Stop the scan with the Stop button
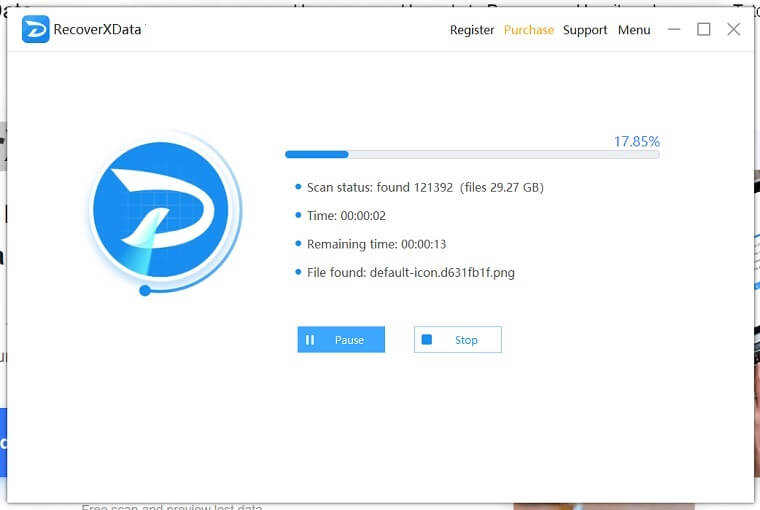Screen dimensions: 760x510 (x=458, y=339)
